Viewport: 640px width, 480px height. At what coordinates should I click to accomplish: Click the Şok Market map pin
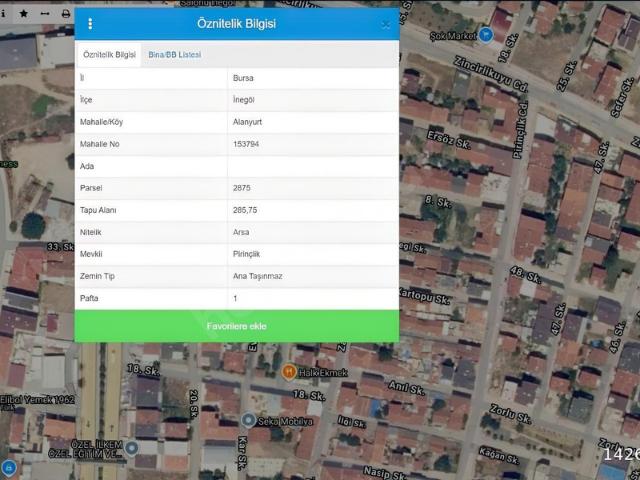485,35
